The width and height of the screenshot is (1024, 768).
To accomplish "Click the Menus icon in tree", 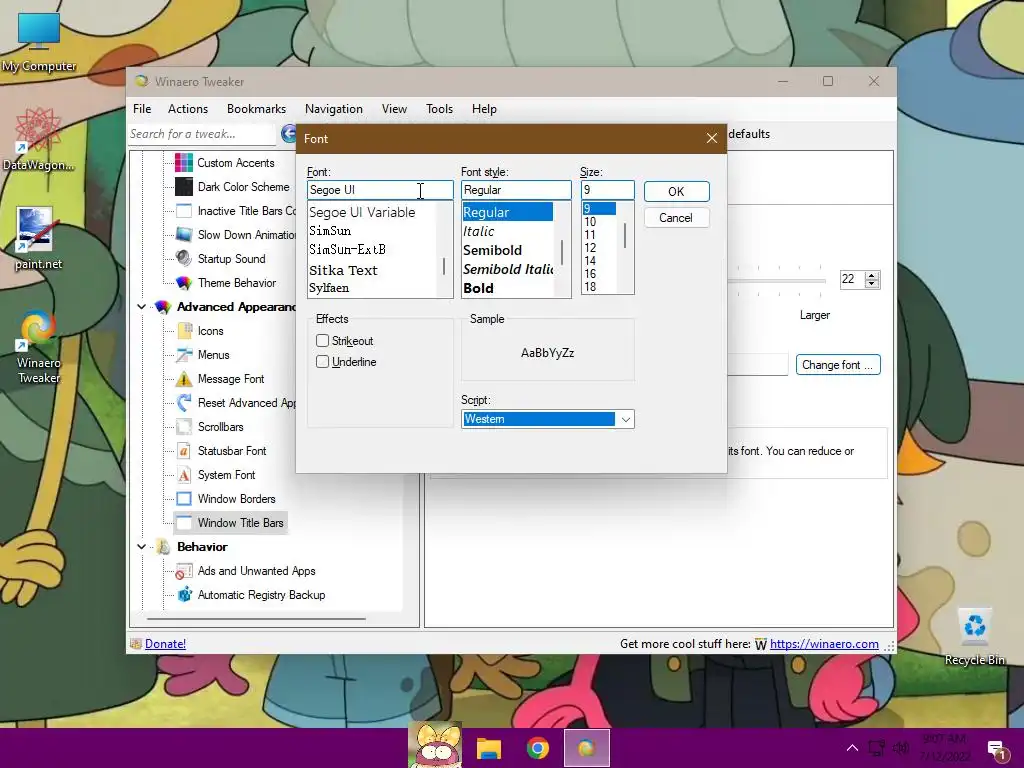I will pyautogui.click(x=184, y=355).
